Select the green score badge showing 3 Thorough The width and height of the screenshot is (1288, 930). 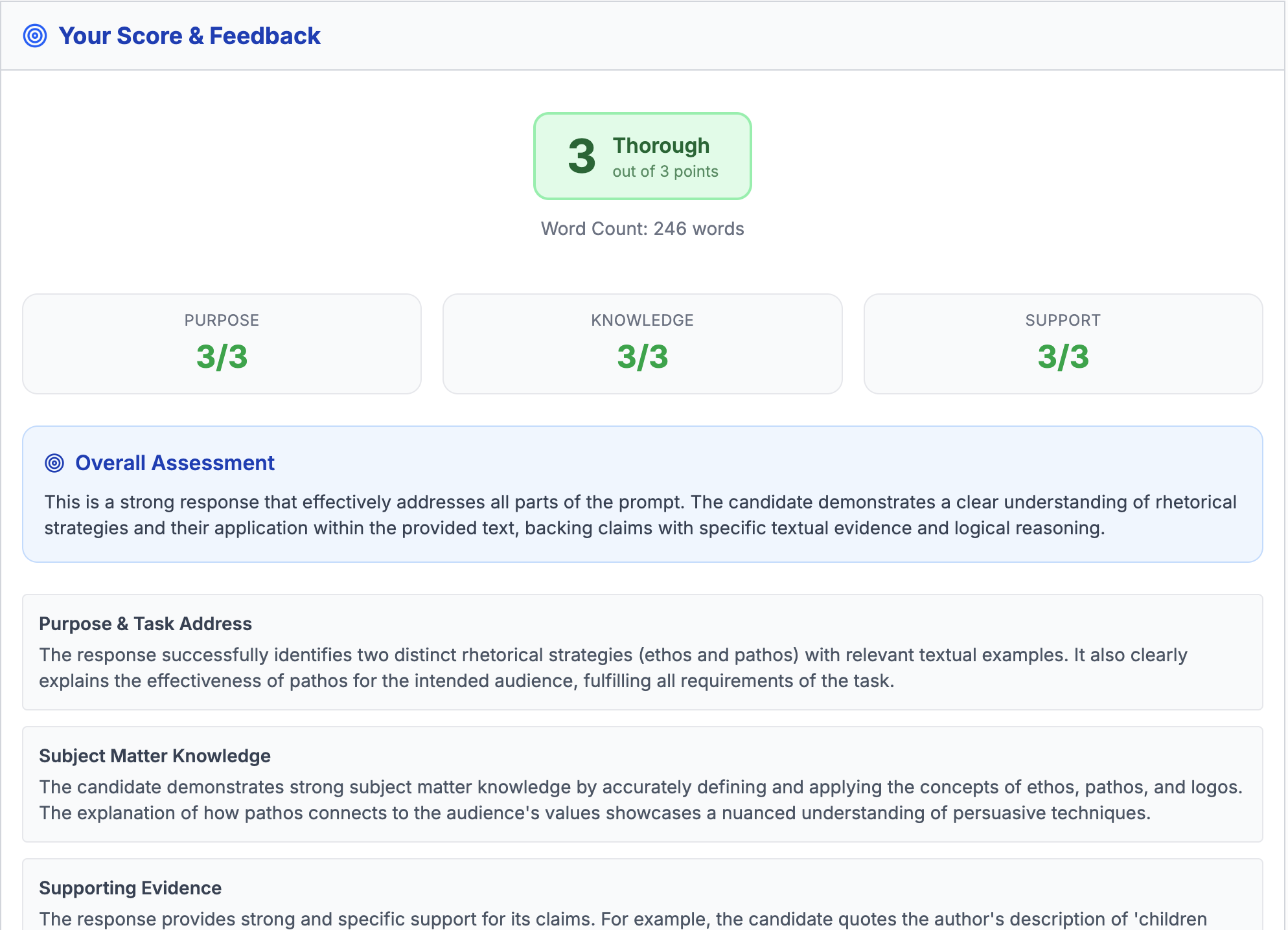pyautogui.click(x=642, y=155)
